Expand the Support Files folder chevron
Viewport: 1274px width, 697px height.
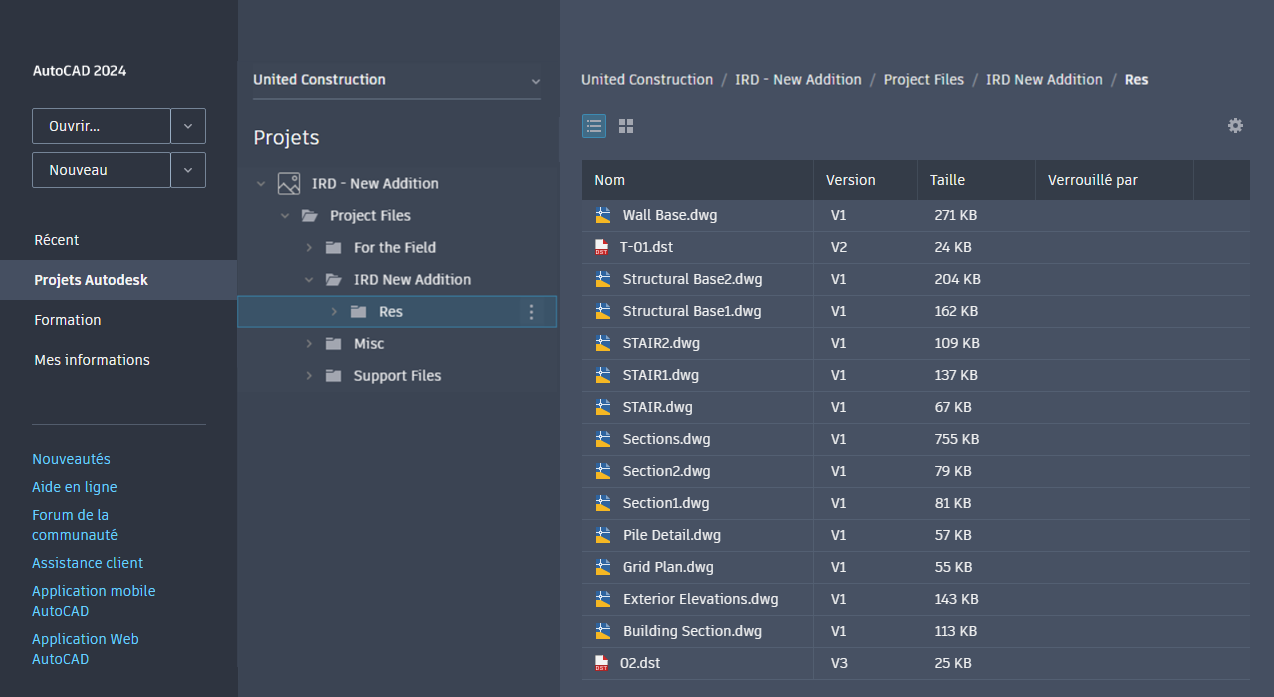point(309,375)
